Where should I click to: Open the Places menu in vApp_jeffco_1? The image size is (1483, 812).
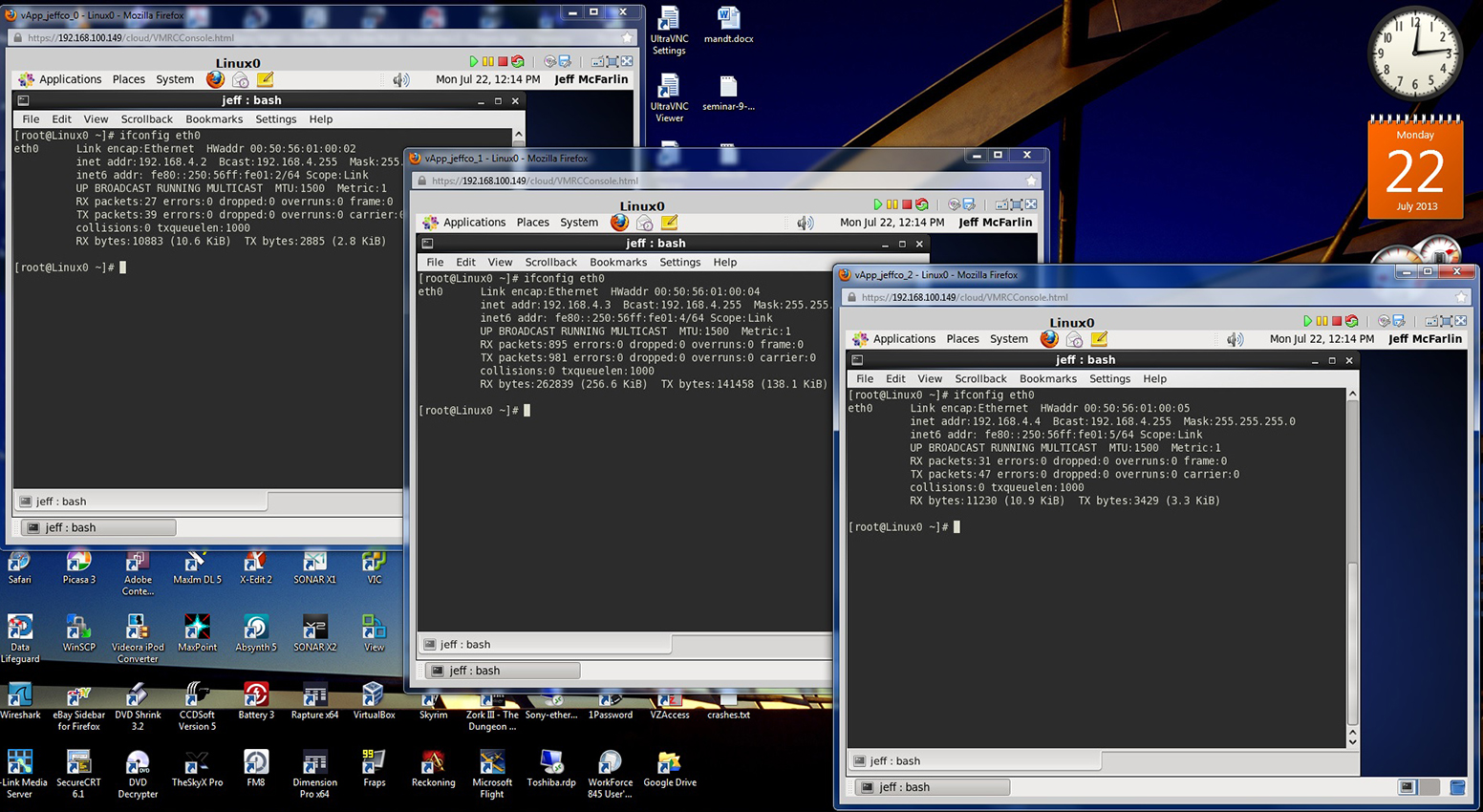[532, 223]
